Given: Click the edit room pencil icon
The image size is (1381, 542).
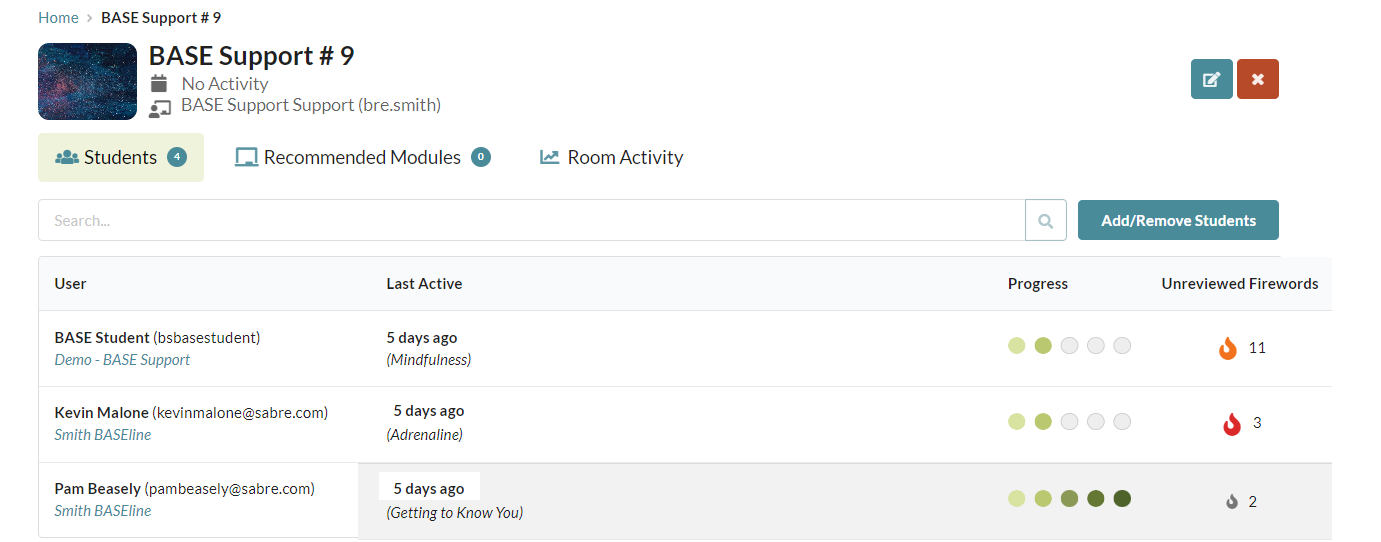Looking at the screenshot, I should coord(1211,79).
